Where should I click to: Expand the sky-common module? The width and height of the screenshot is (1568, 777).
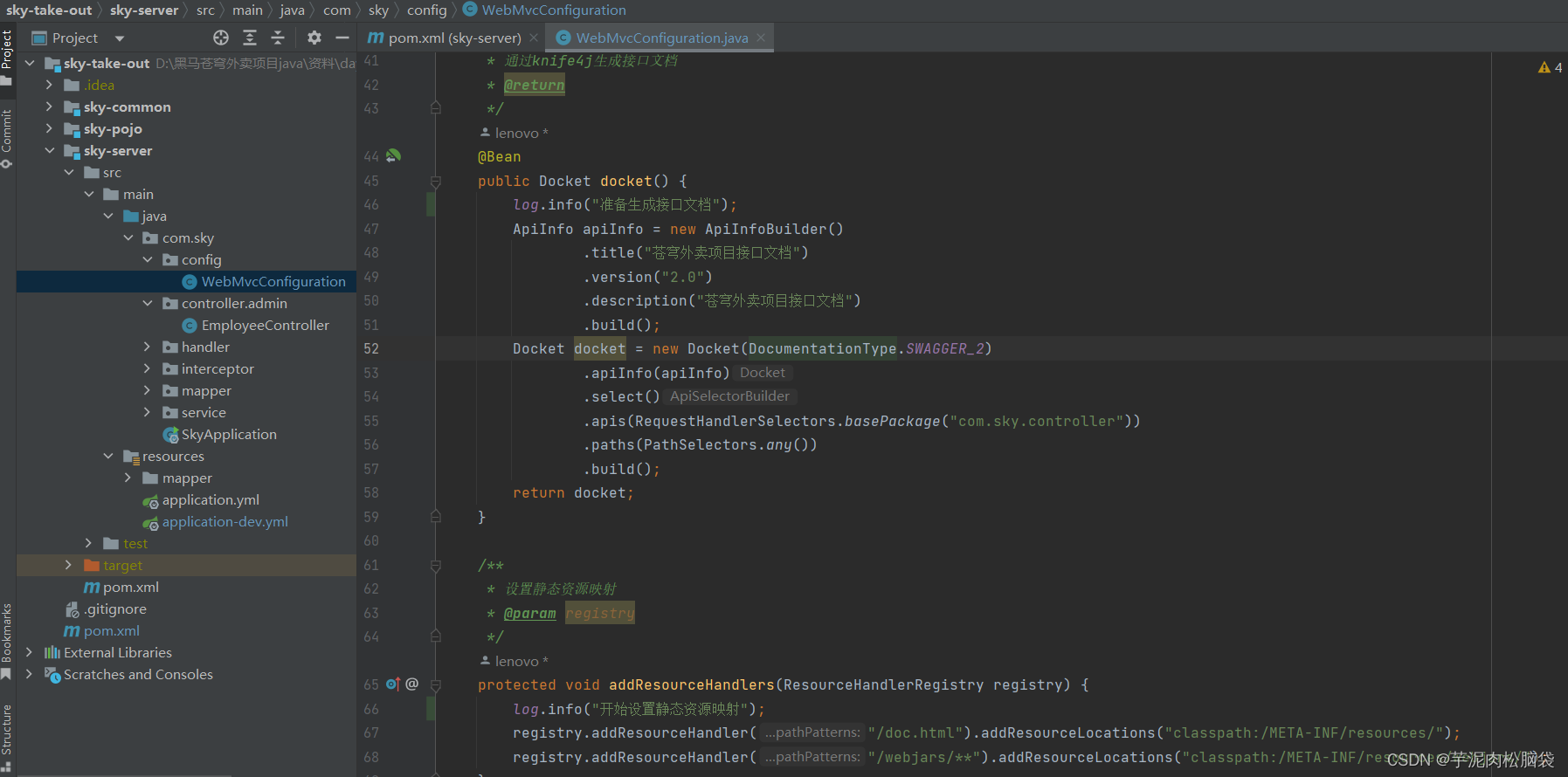click(50, 107)
